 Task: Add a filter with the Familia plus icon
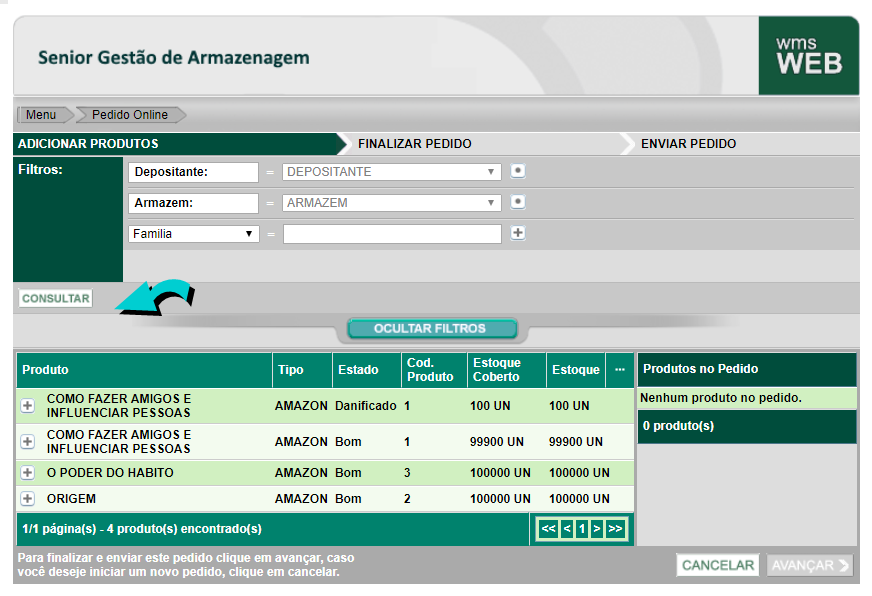[518, 233]
